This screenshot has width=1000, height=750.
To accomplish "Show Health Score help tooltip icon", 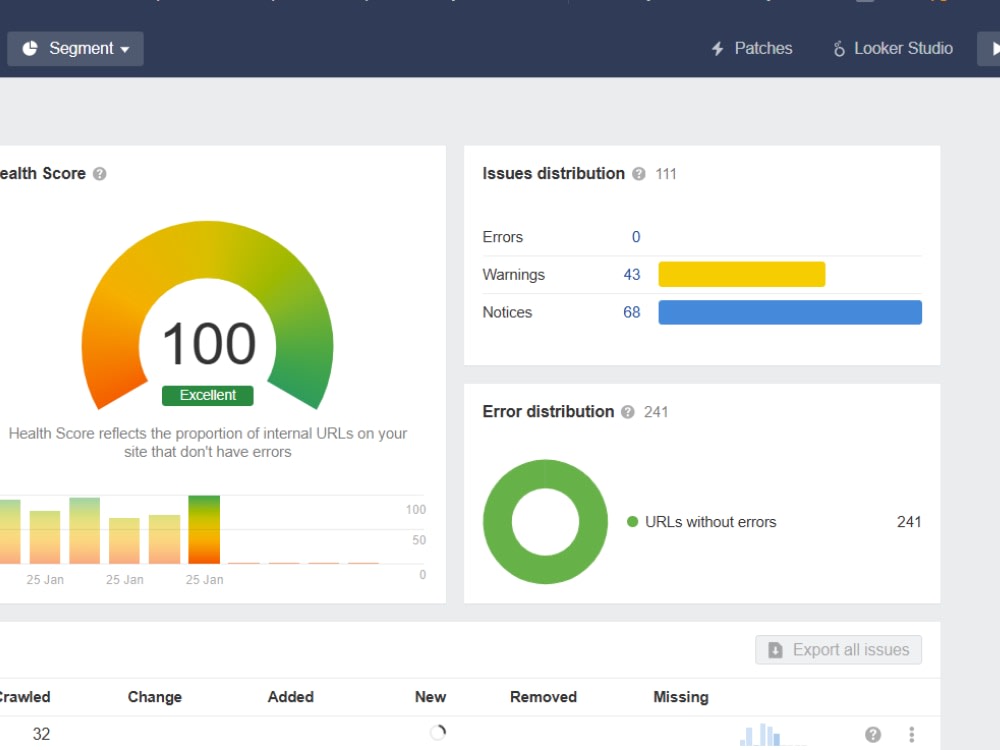I will pos(99,173).
